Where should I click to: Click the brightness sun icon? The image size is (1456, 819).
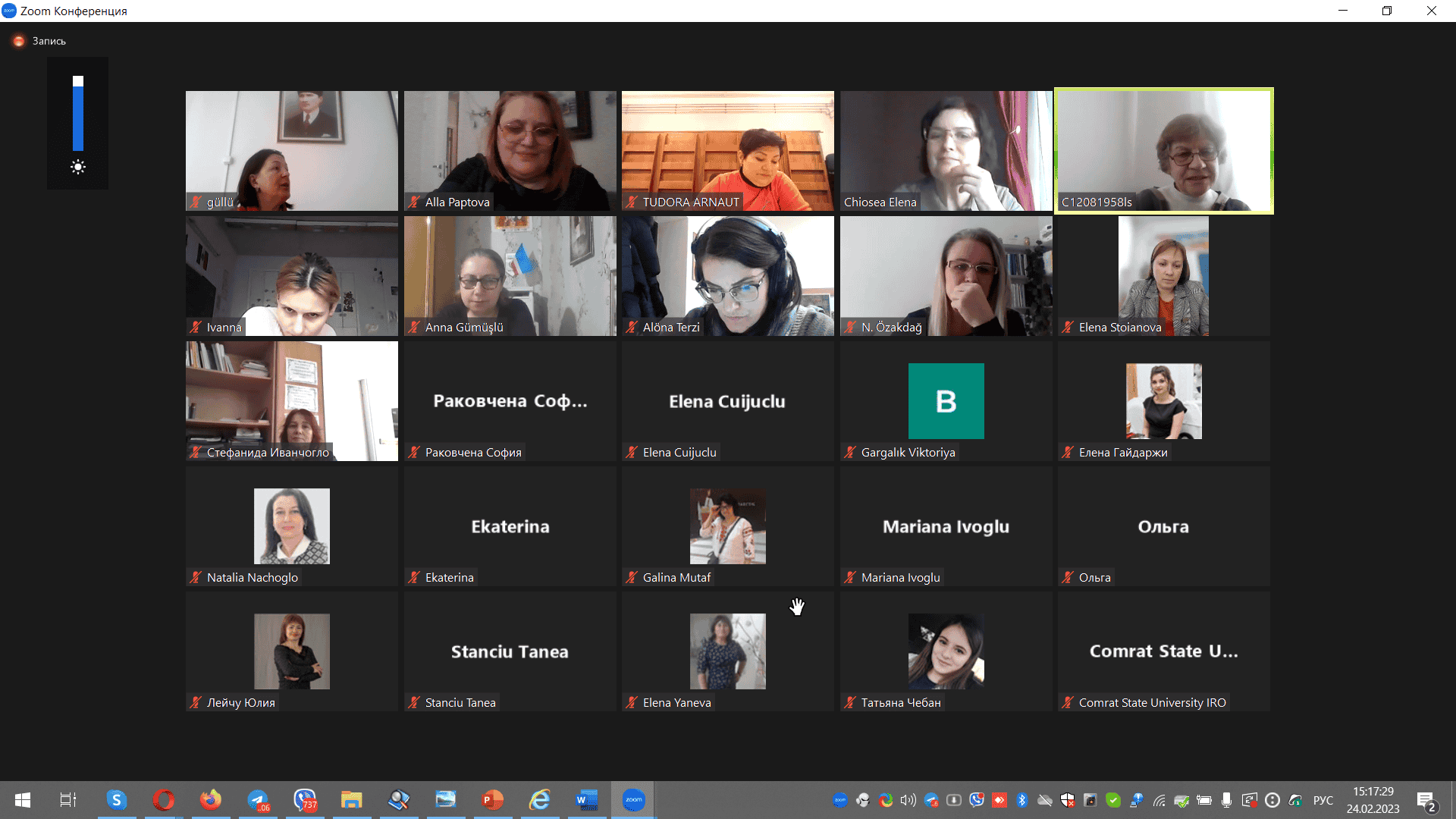coord(78,167)
